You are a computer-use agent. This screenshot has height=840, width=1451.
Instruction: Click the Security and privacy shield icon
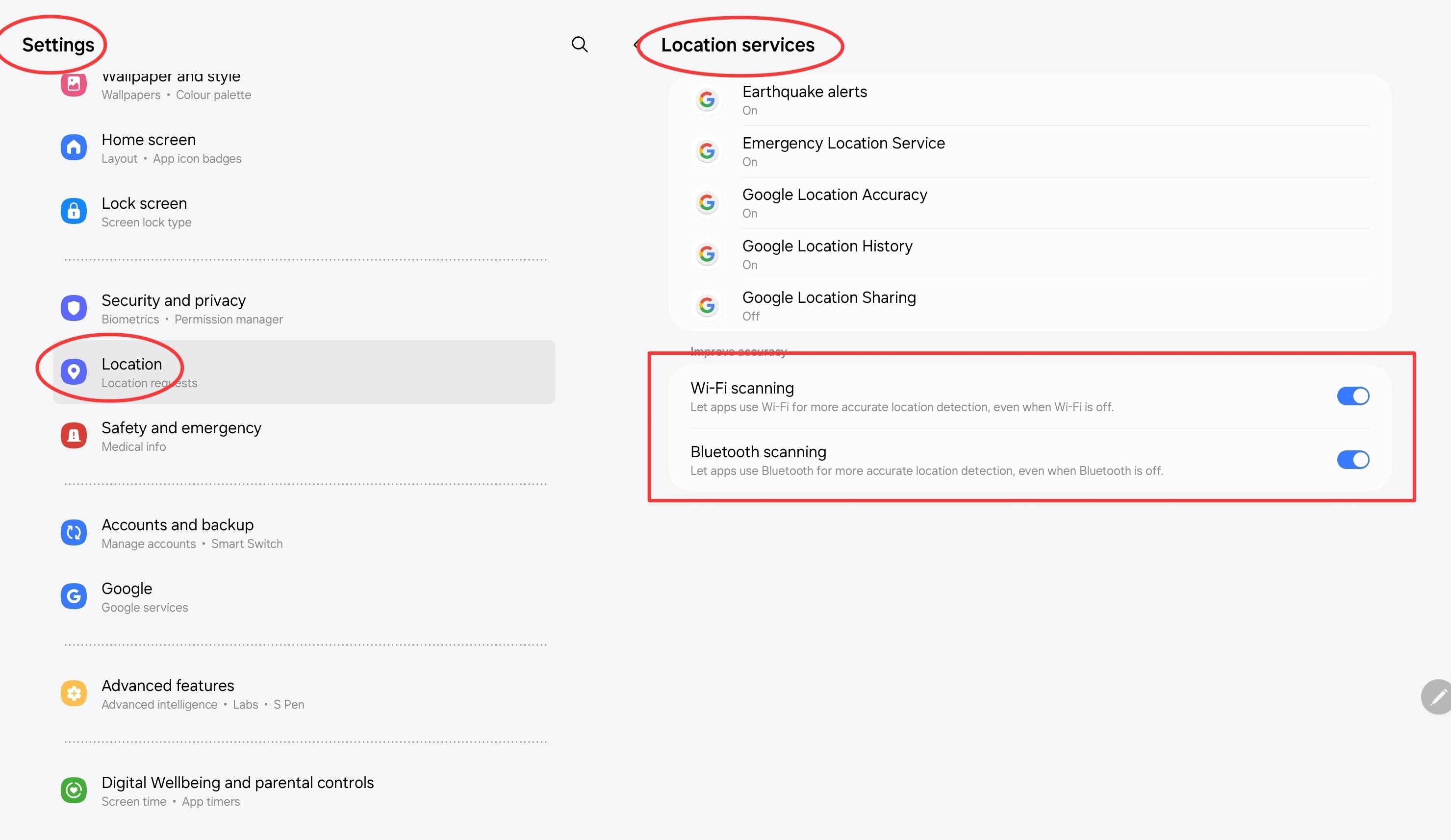[x=74, y=308]
